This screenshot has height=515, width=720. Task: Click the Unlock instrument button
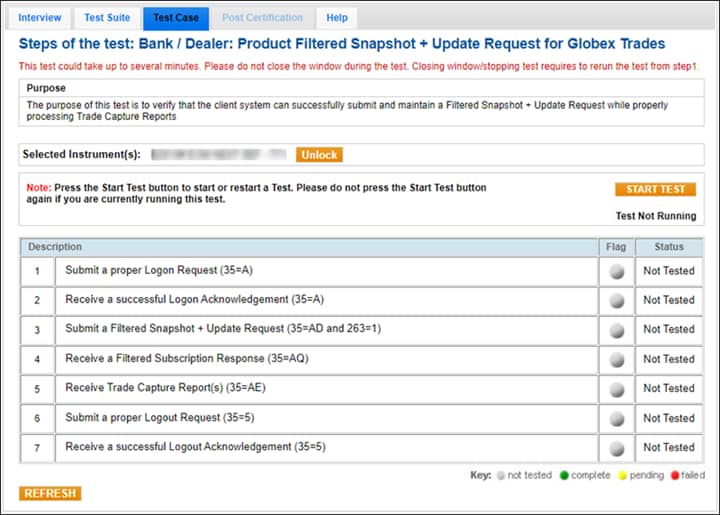coord(319,155)
